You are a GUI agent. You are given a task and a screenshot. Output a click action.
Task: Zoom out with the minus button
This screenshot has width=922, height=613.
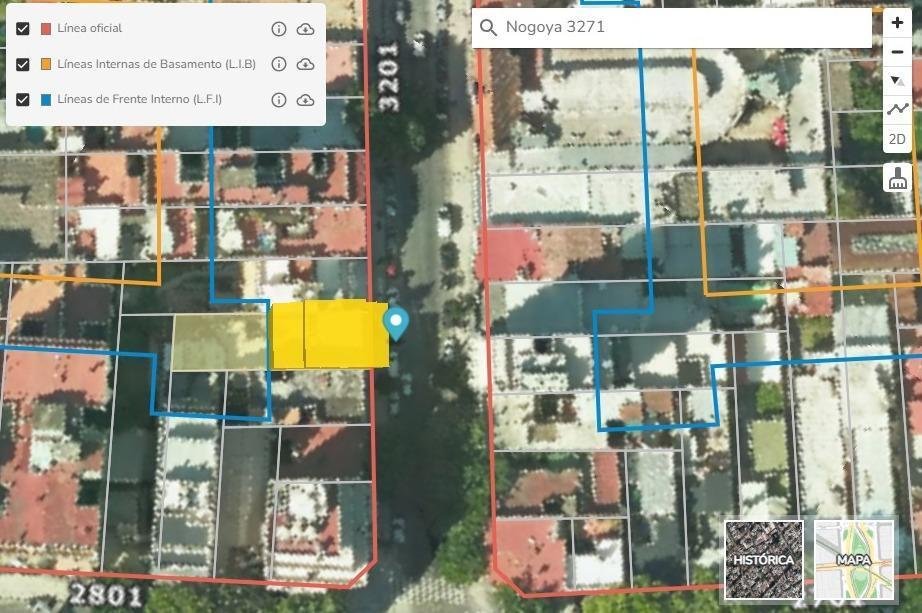coord(897,52)
